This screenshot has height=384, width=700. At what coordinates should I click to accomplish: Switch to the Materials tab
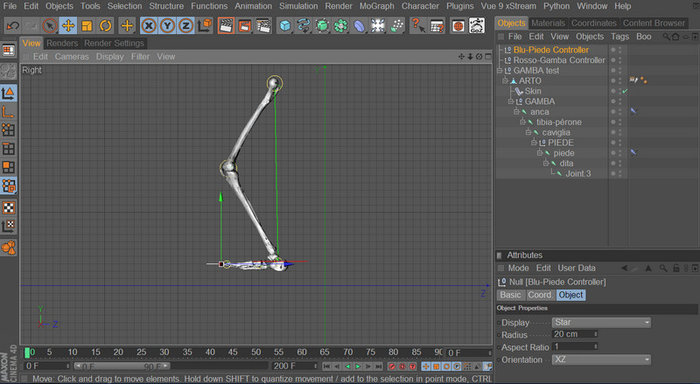(548, 23)
